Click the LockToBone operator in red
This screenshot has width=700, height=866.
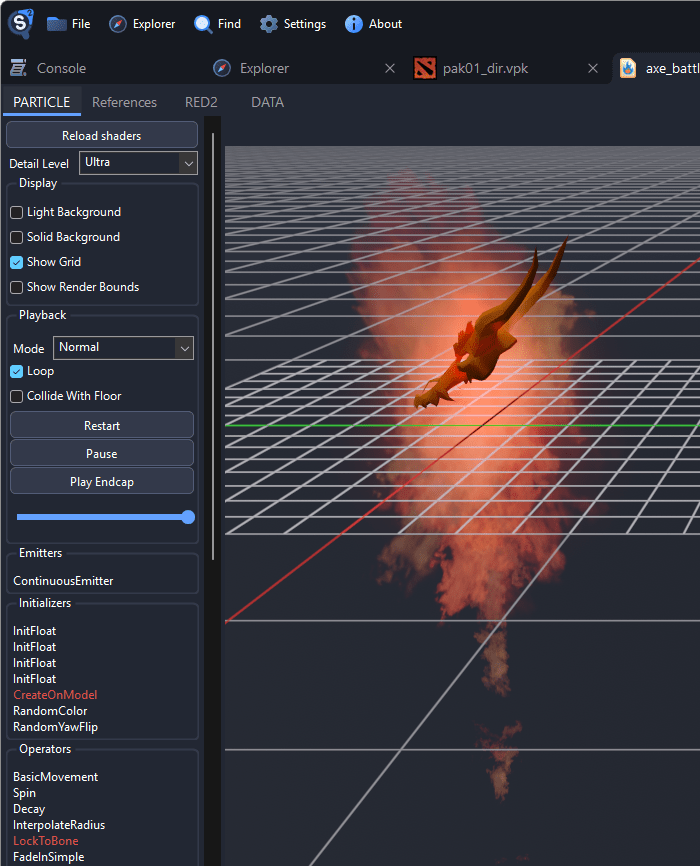[46, 841]
